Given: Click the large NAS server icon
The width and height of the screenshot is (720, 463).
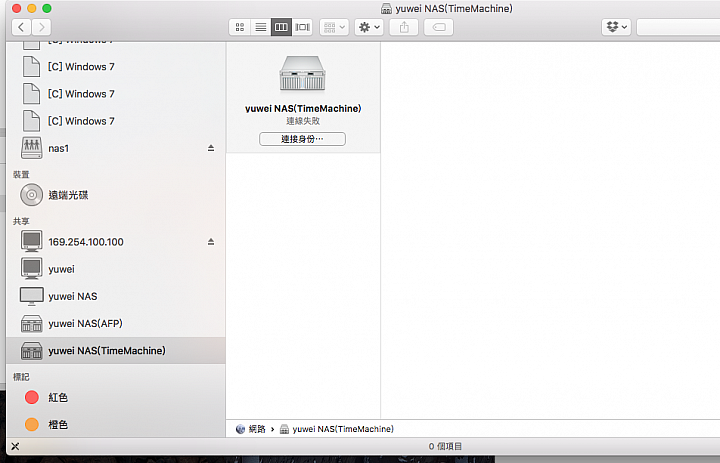Looking at the screenshot, I should pyautogui.click(x=302, y=73).
